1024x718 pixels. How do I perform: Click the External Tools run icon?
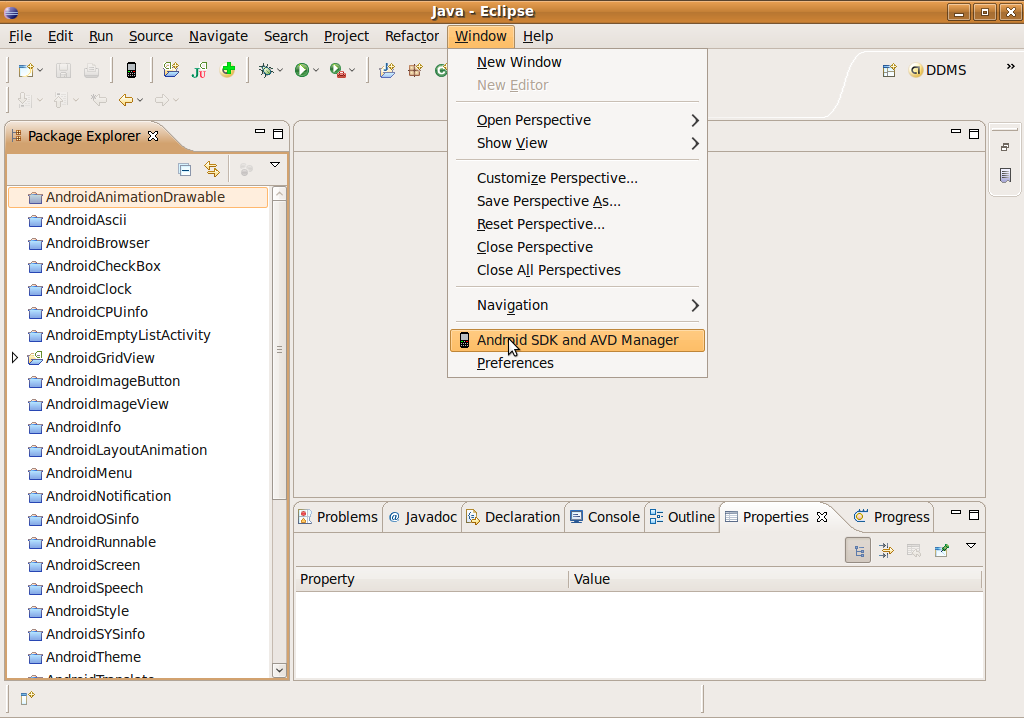pos(337,70)
